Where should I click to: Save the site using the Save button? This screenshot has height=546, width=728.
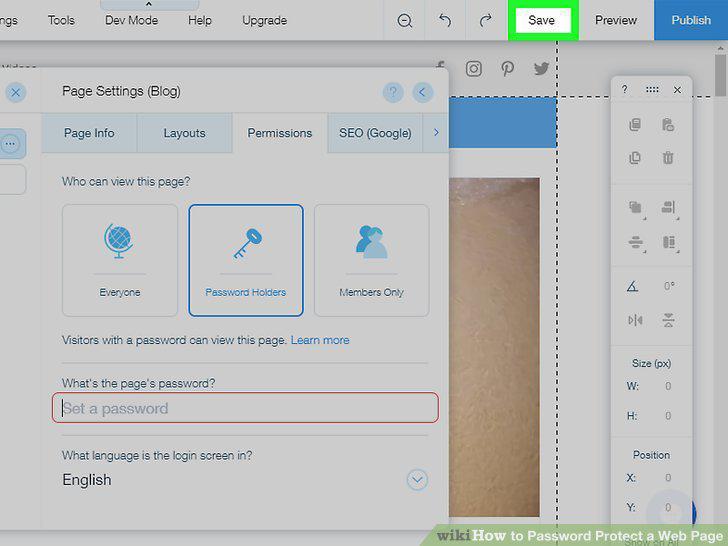tap(543, 20)
